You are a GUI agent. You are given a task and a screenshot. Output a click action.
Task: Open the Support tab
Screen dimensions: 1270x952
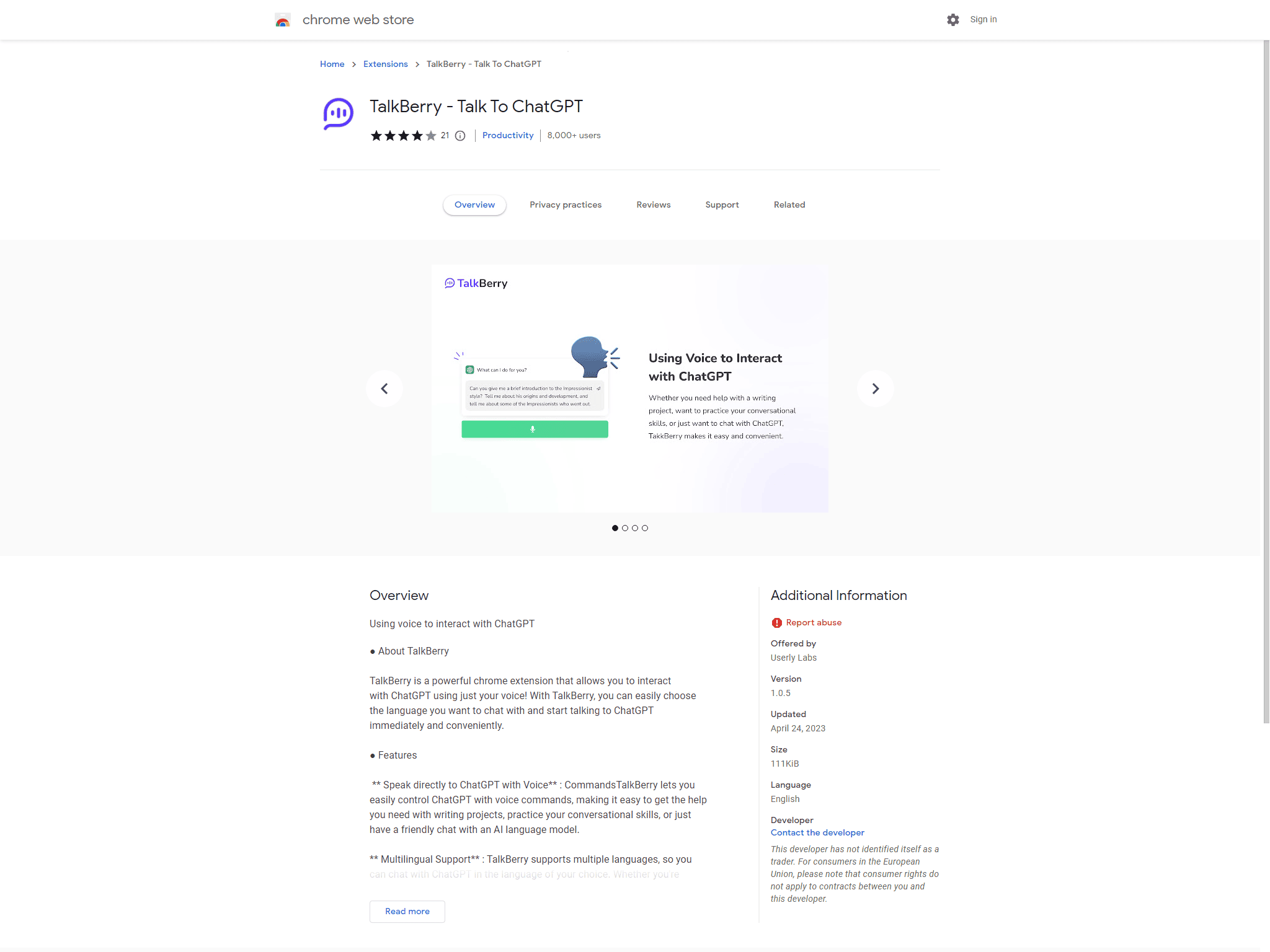tap(722, 205)
